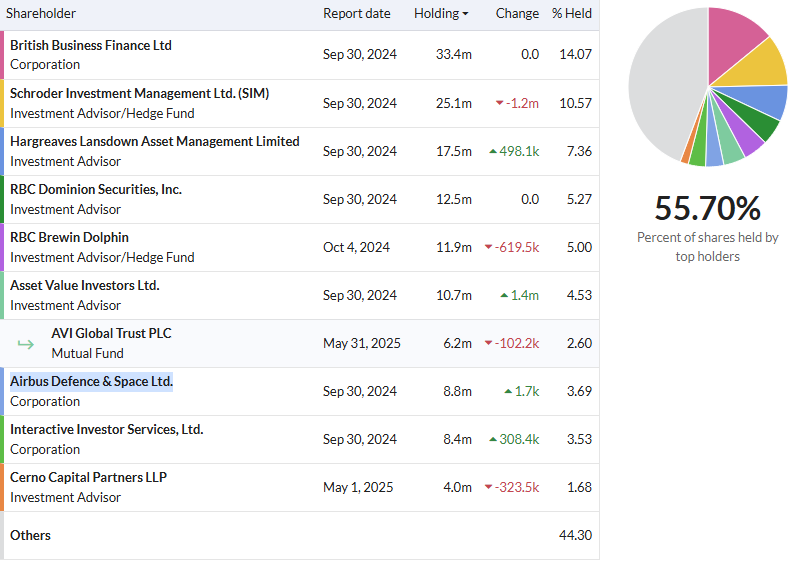Click the AVI Global Trust sub-holder arrow icon
The image size is (788, 562).
coord(26,344)
